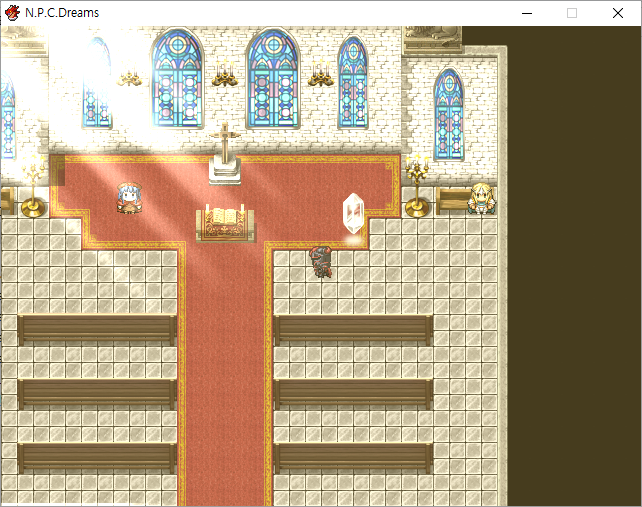Click the bottom right wooden pew
642x507 pixels.
353,458
